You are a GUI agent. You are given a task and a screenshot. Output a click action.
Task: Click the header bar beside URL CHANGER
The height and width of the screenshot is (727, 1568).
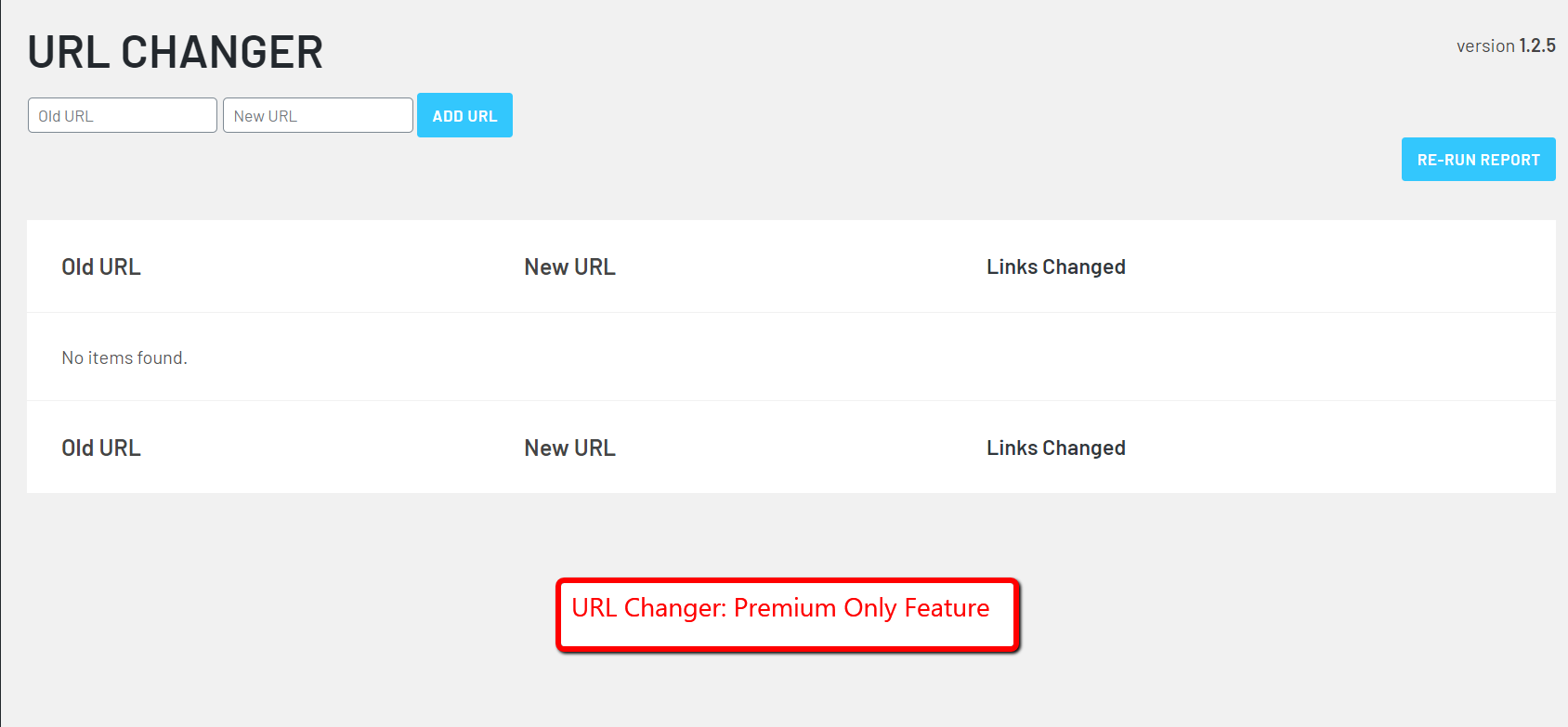pyautogui.click(x=836, y=51)
